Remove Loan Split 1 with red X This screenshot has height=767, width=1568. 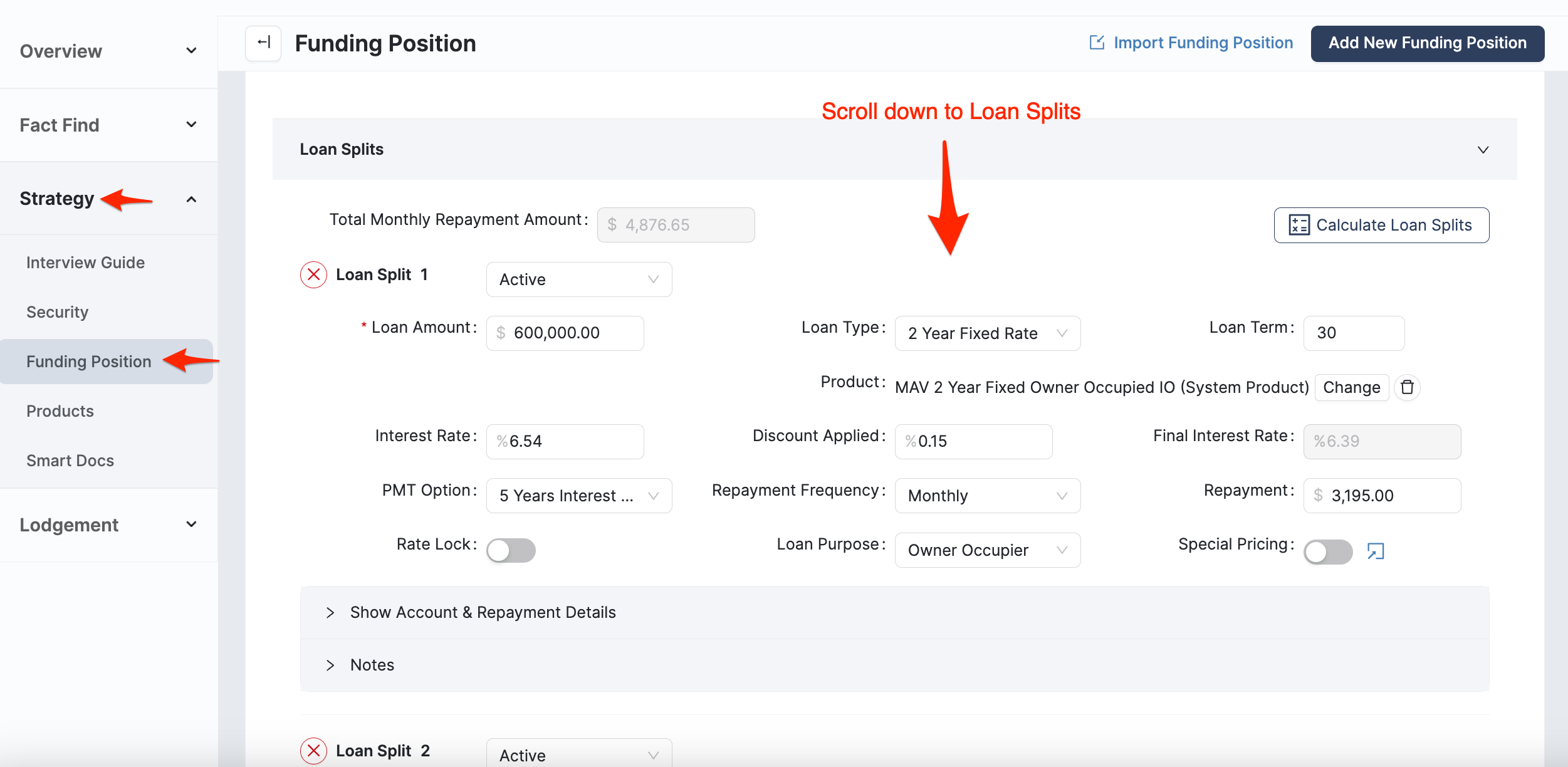click(313, 275)
